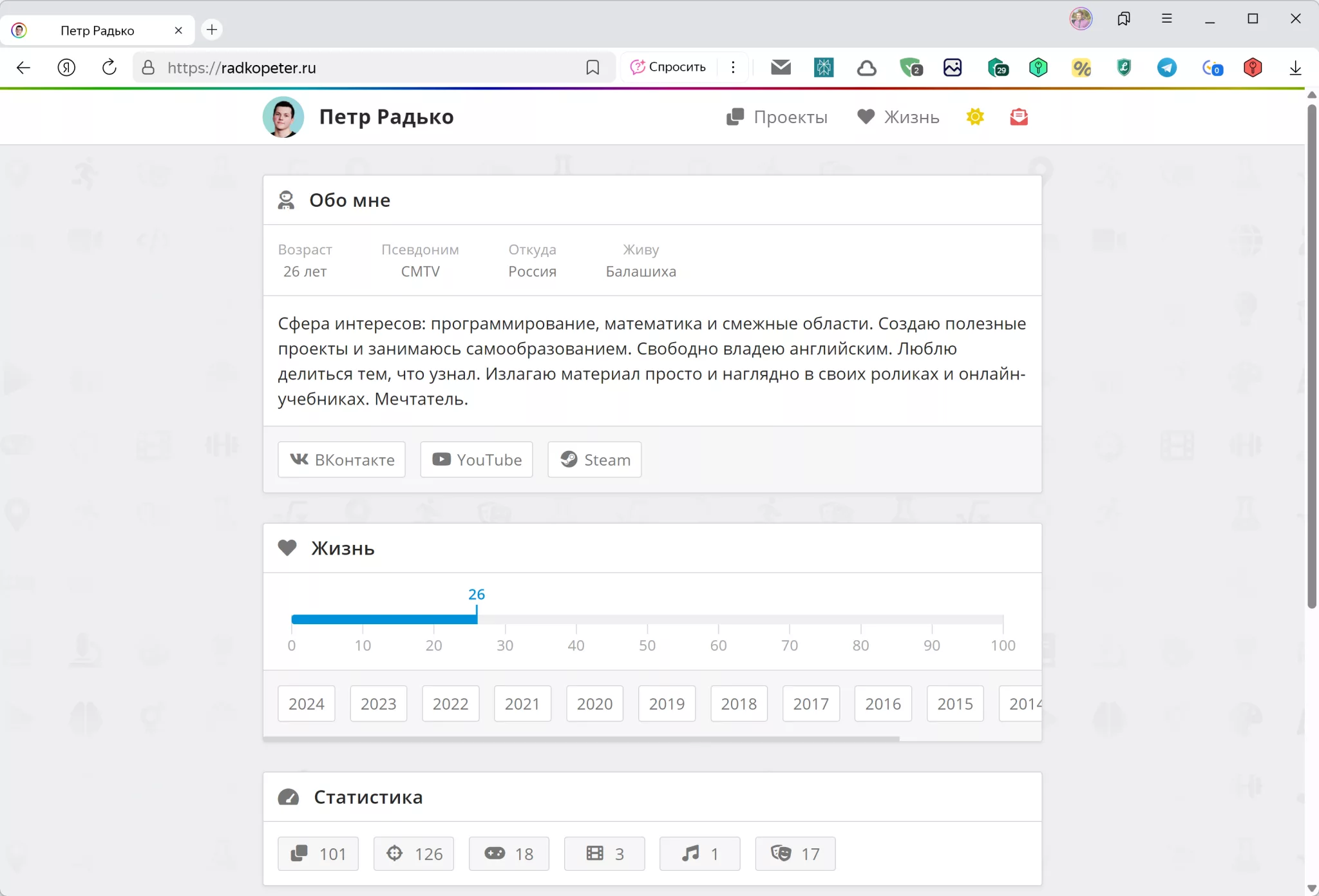
Task: Open the Steam profile button
Action: coord(594,459)
